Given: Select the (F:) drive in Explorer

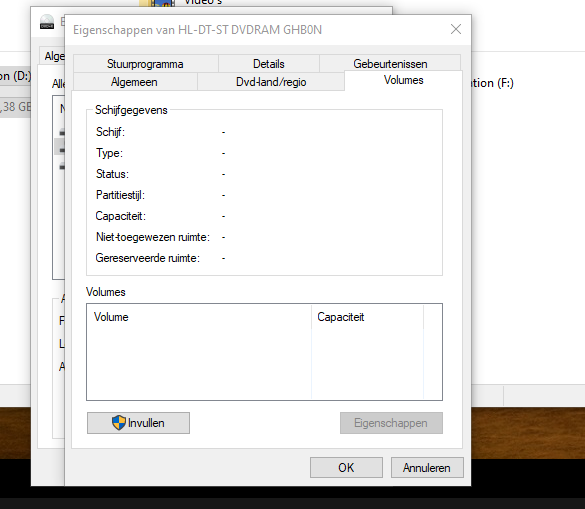Looking at the screenshot, I should (493, 83).
